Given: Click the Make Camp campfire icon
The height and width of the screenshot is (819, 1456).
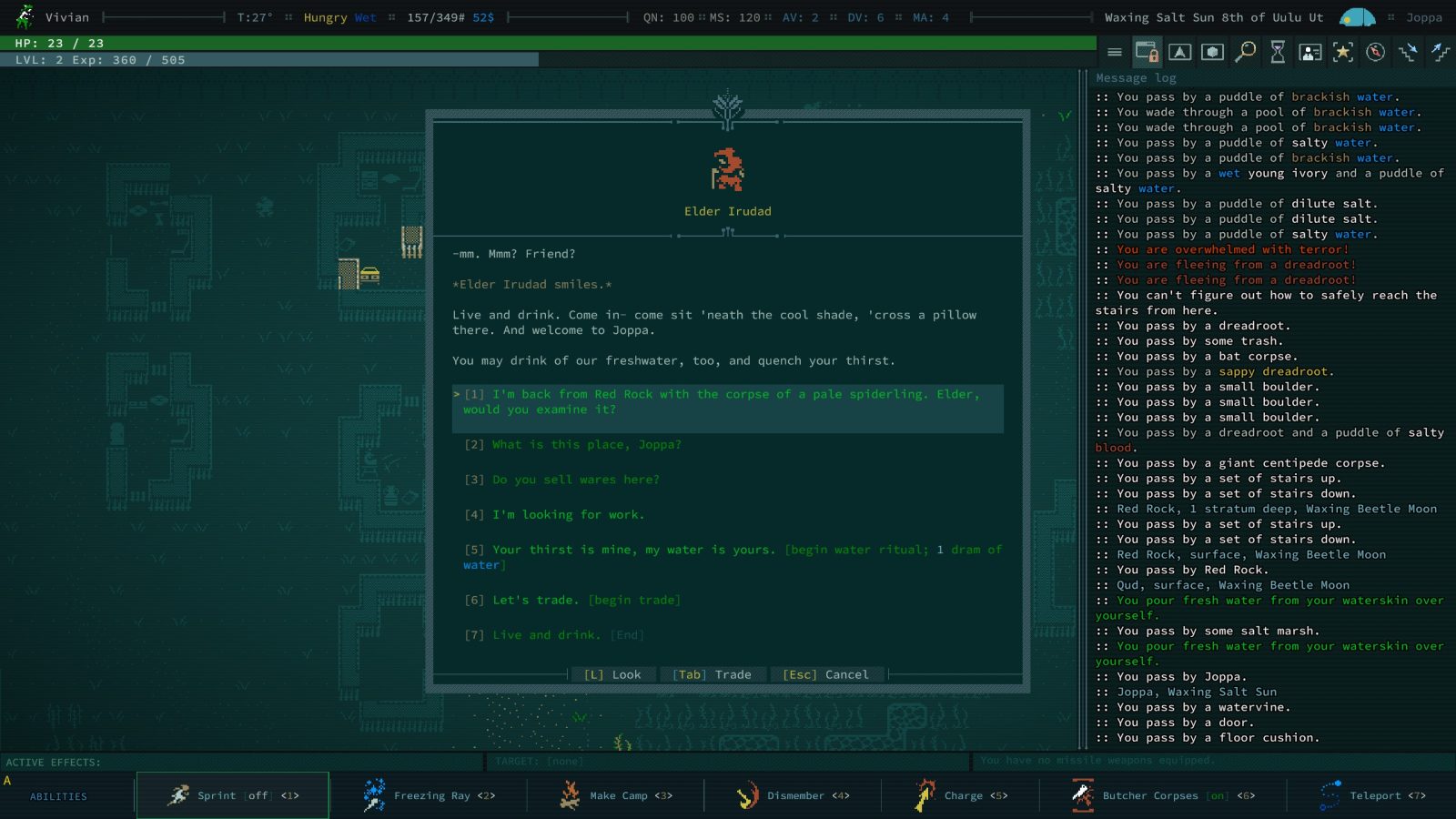Looking at the screenshot, I should [571, 795].
